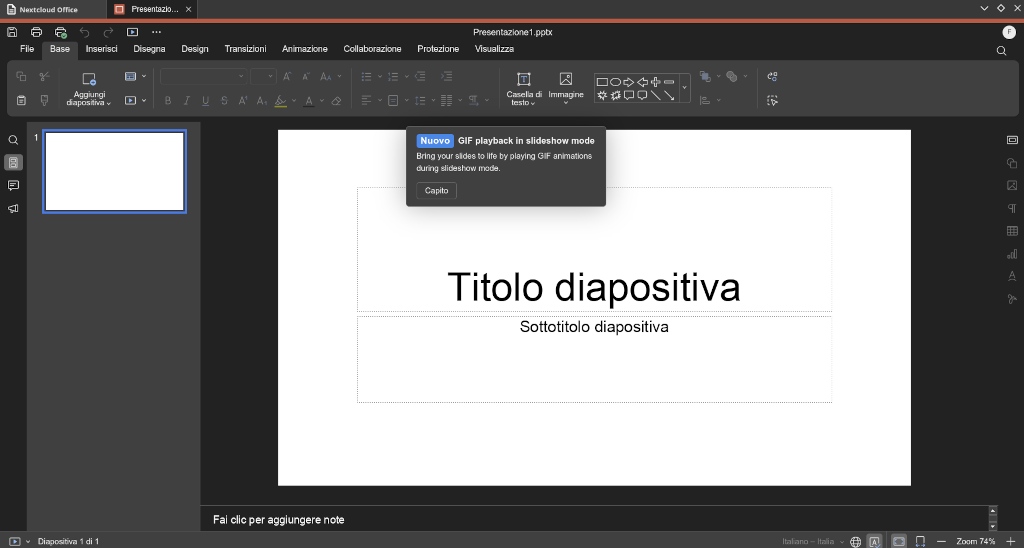Click the Select all icon
Viewport: 1024px width, 548px height.
tap(773, 101)
